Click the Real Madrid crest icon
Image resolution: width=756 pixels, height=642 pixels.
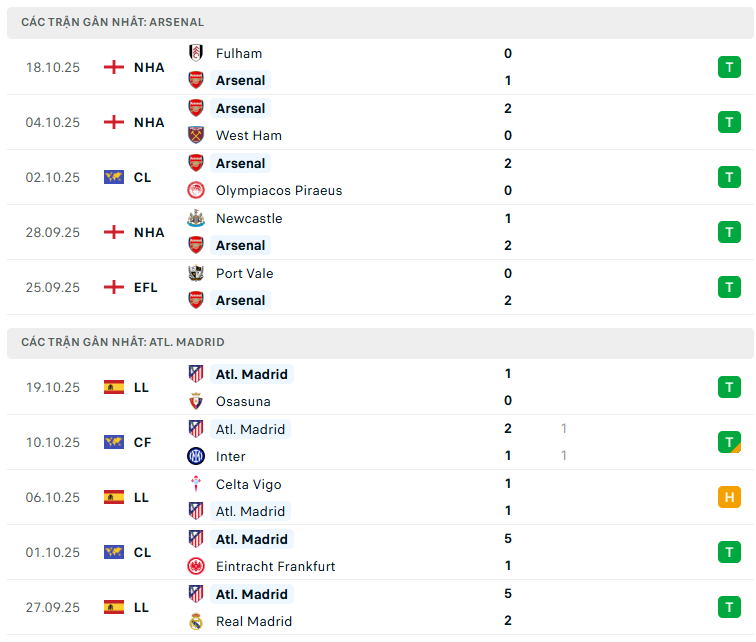point(196,621)
